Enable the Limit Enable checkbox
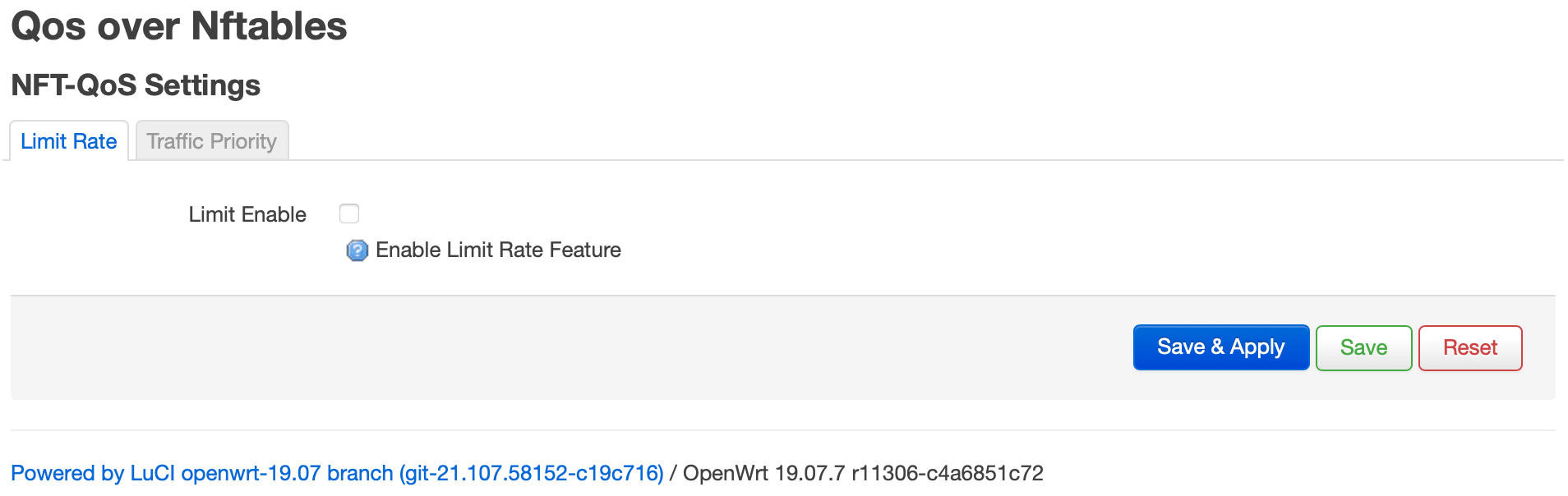 click(x=349, y=214)
